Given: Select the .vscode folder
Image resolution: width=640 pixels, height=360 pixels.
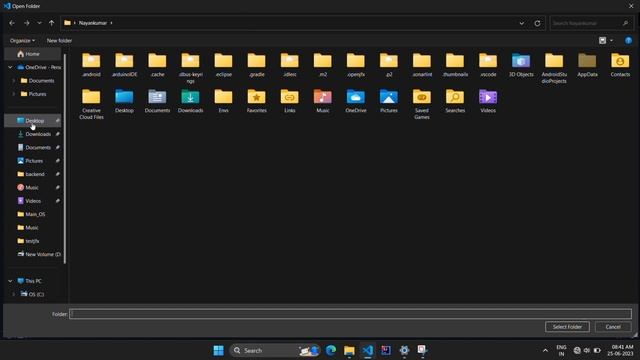Looking at the screenshot, I should pos(488,65).
